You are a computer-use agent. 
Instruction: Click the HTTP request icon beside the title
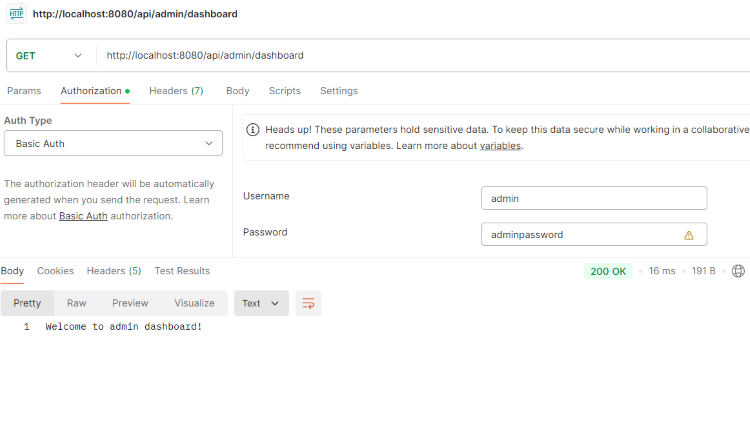[16, 14]
